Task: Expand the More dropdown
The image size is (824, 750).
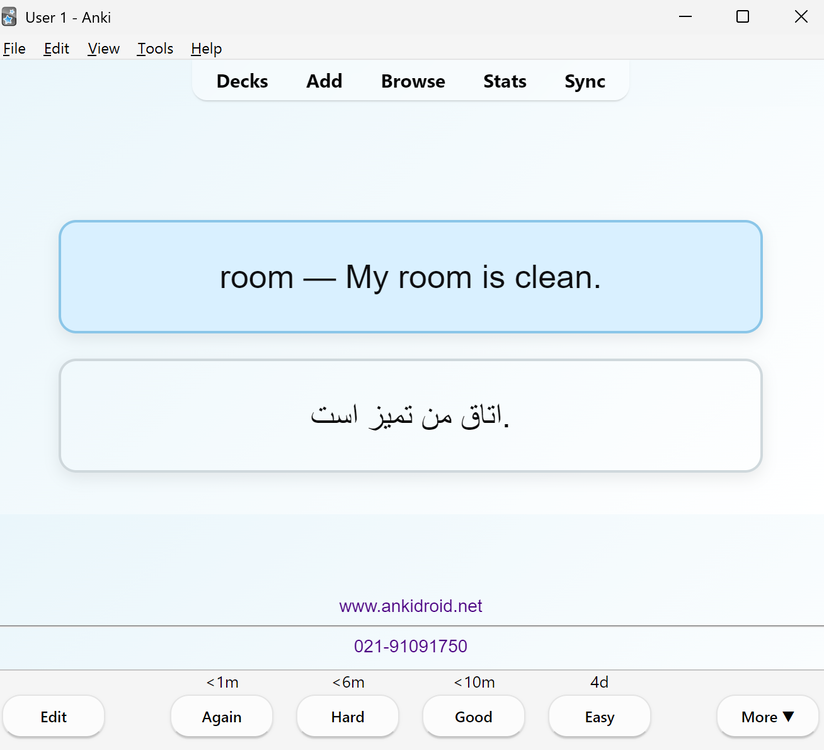Action: (x=767, y=716)
